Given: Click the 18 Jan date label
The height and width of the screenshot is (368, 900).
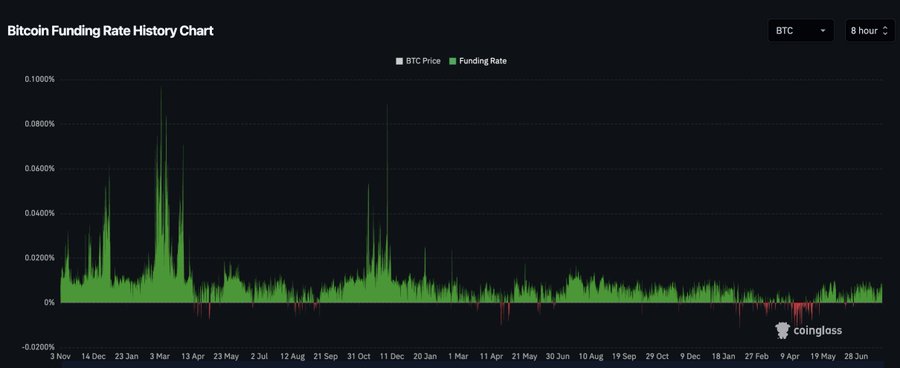Looking at the screenshot, I should (x=724, y=357).
